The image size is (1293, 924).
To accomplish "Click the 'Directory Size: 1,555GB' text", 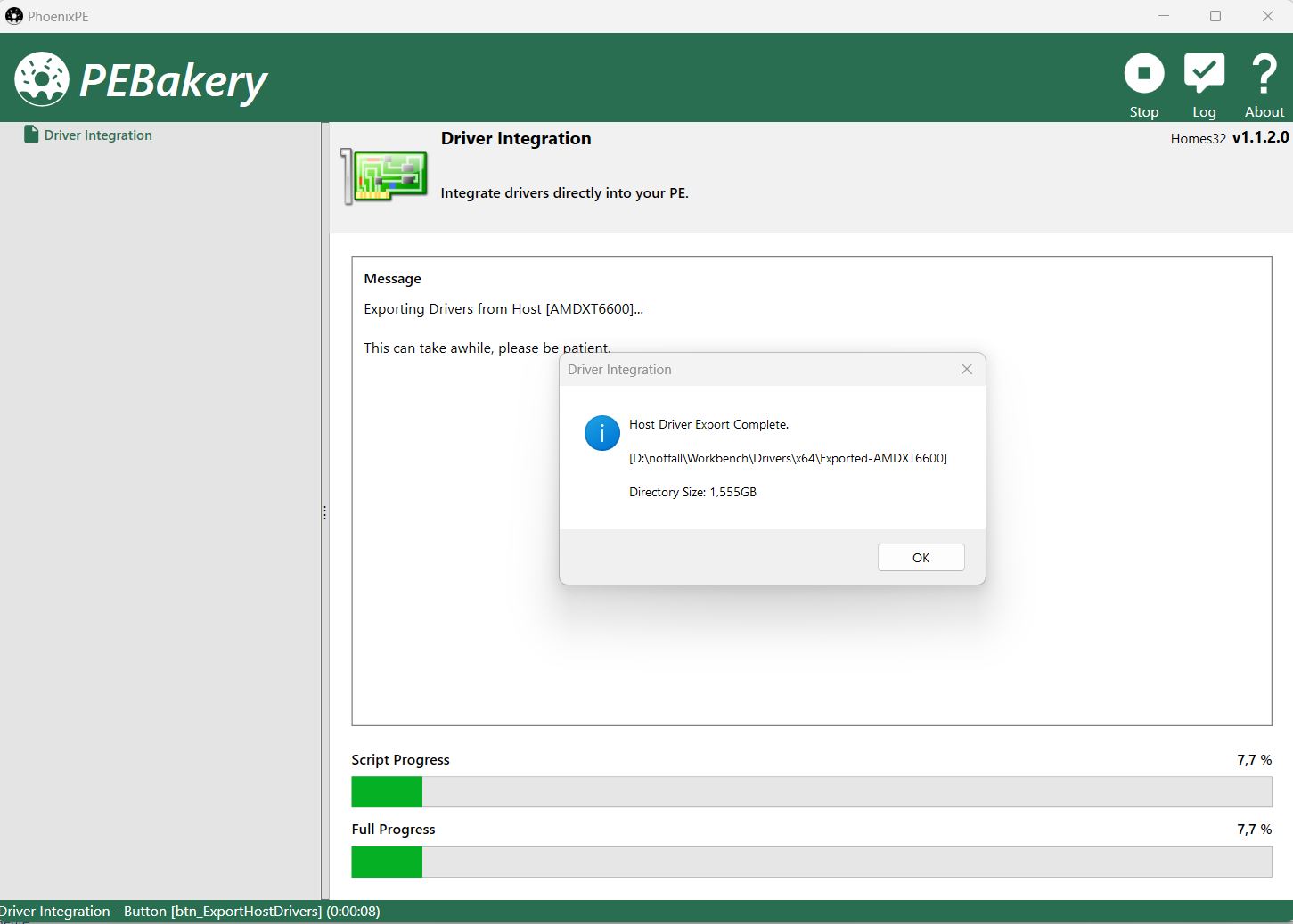I will pyautogui.click(x=692, y=492).
